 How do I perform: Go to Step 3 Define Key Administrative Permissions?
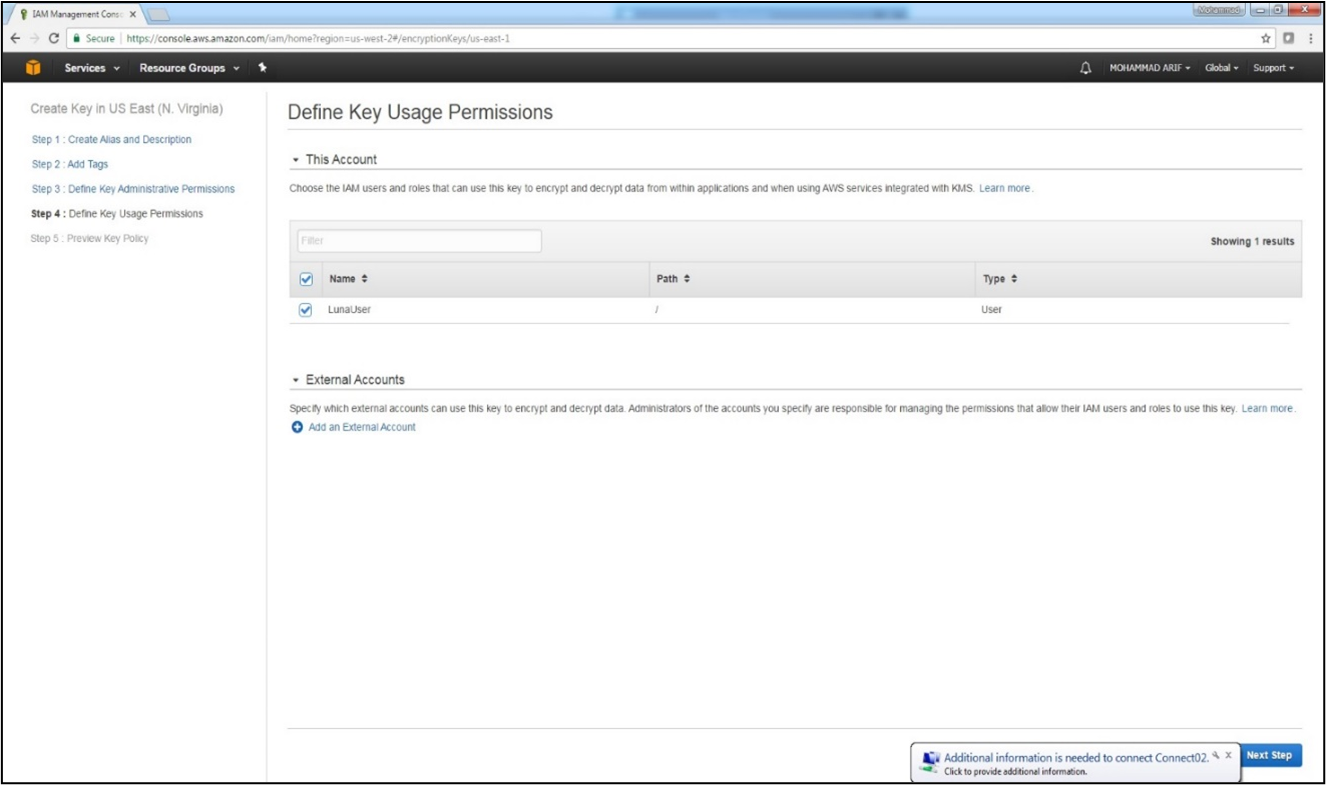click(x=133, y=189)
